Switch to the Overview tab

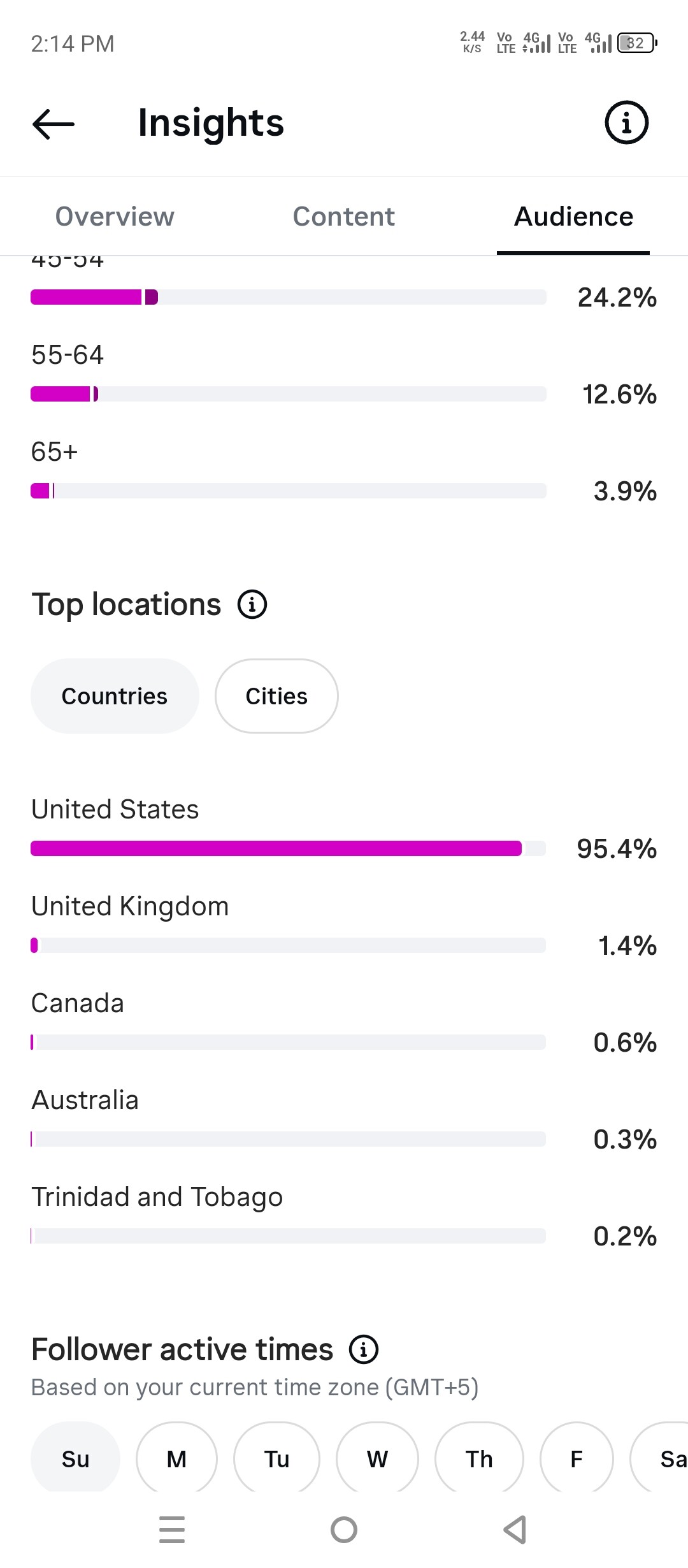[115, 217]
